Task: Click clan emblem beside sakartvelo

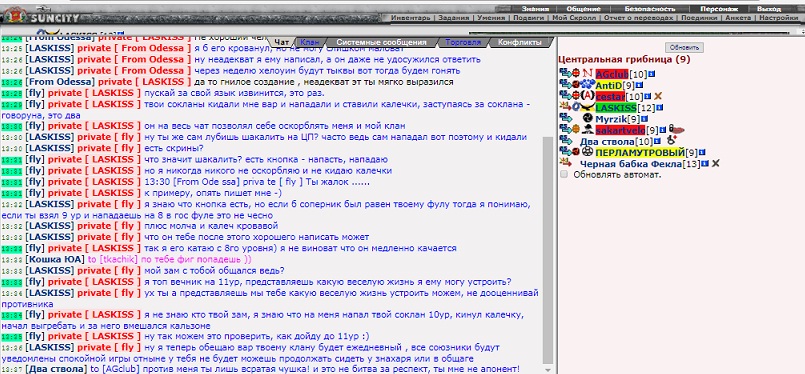Action: point(588,130)
